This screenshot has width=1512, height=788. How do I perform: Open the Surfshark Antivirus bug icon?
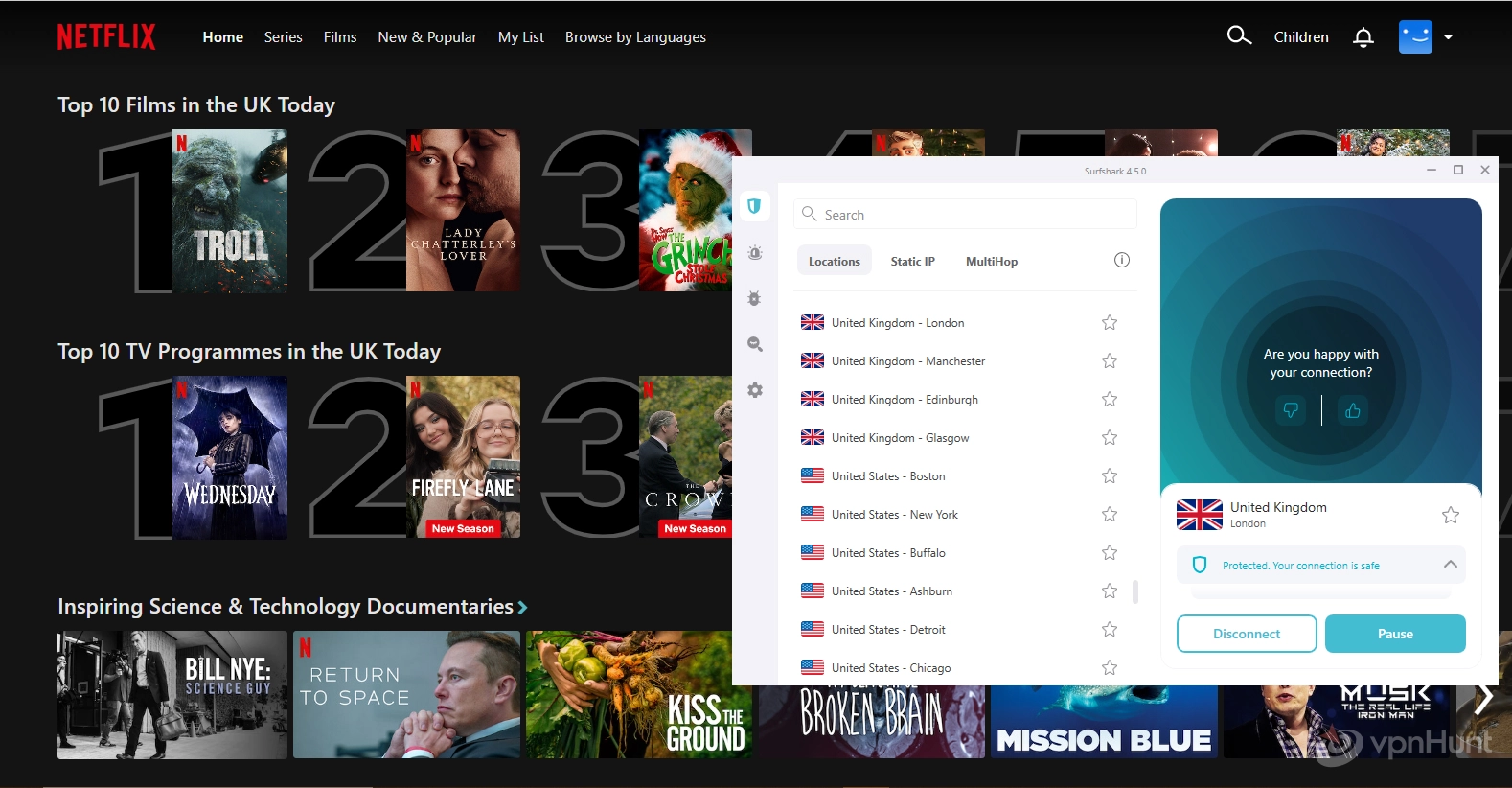tap(755, 299)
